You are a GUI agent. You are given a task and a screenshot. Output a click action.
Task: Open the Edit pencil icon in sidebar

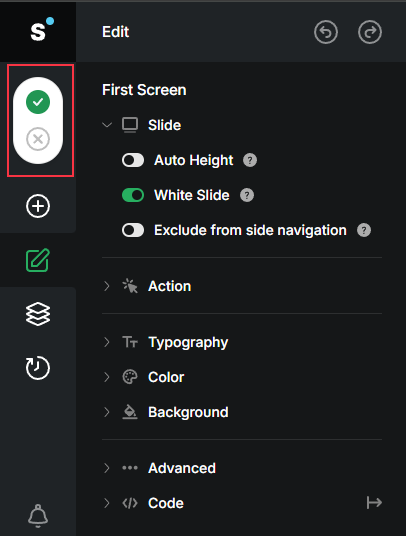pyautogui.click(x=38, y=260)
